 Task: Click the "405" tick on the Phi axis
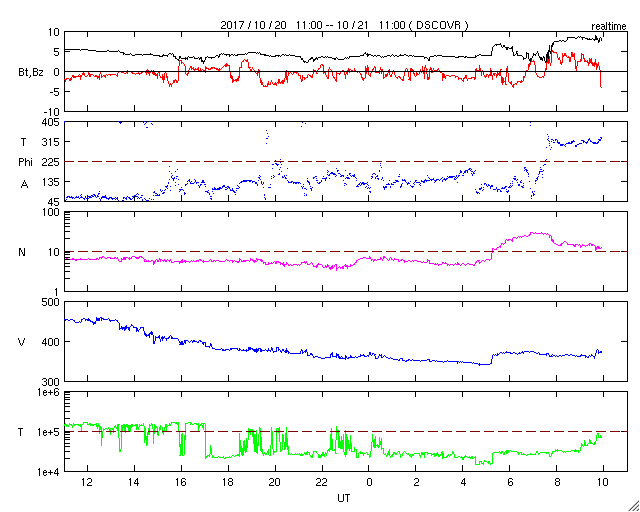tap(51, 122)
